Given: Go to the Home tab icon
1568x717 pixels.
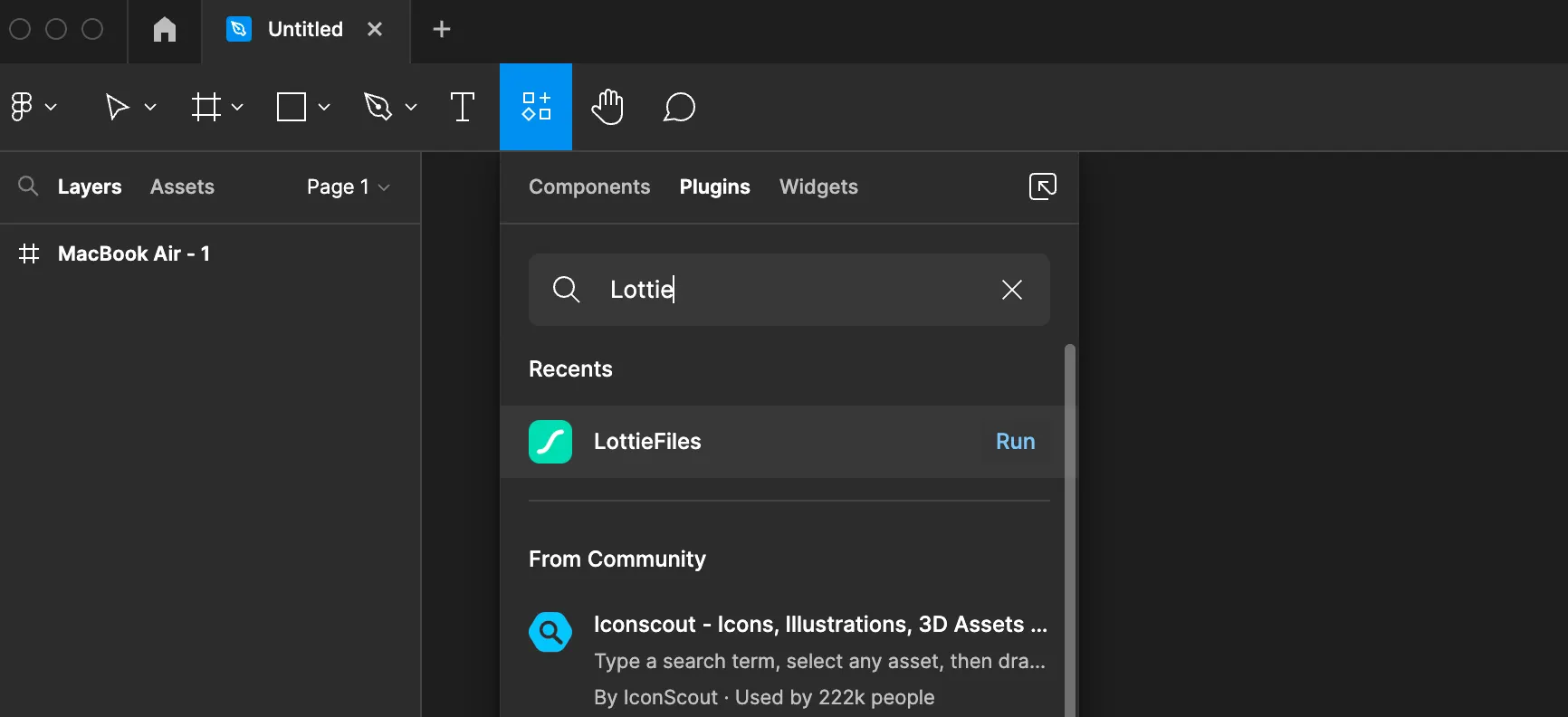Looking at the screenshot, I should point(165,30).
